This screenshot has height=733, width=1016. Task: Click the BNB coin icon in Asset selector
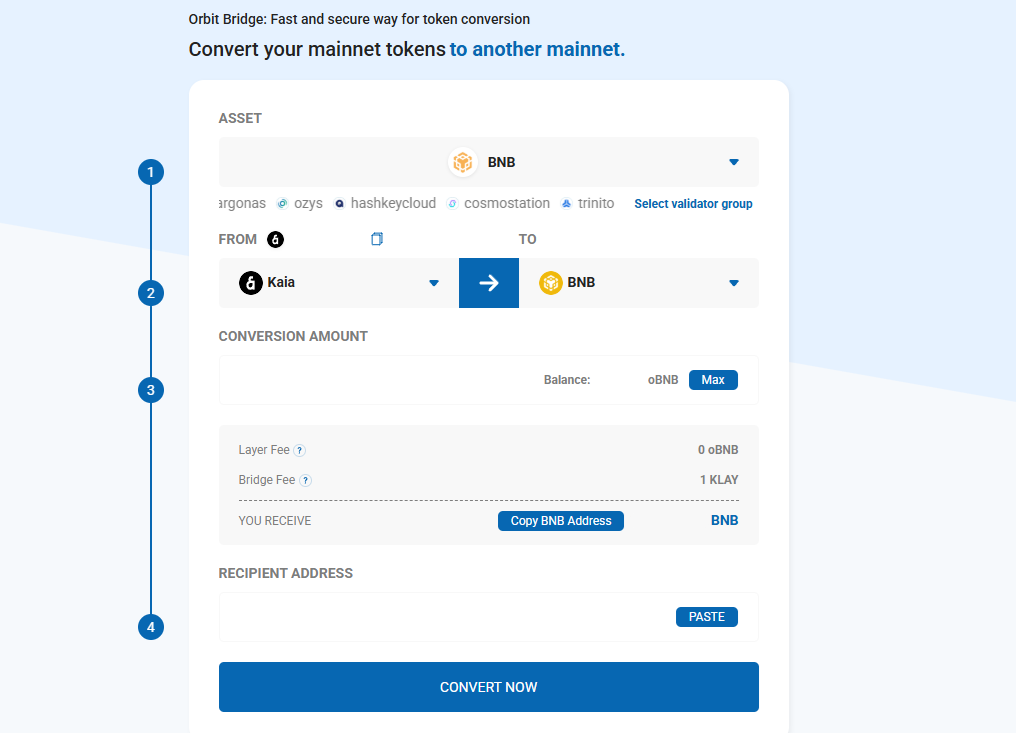point(462,162)
